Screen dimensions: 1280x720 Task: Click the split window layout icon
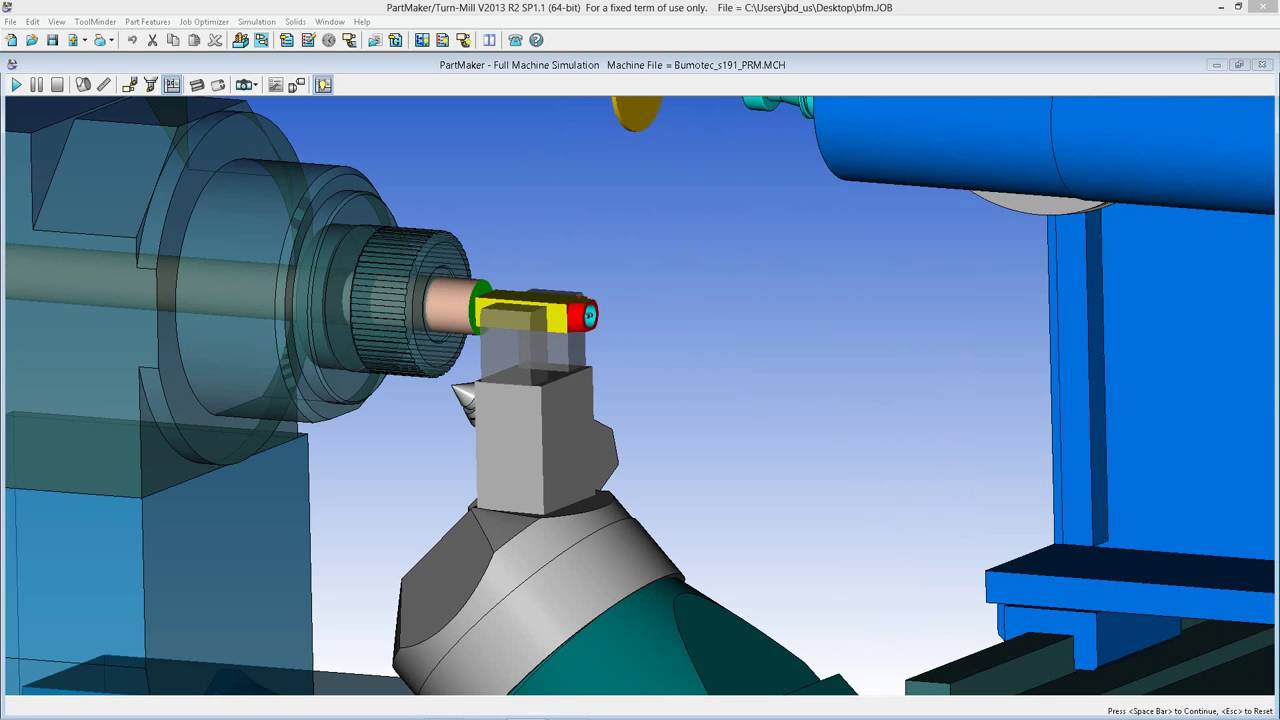489,40
